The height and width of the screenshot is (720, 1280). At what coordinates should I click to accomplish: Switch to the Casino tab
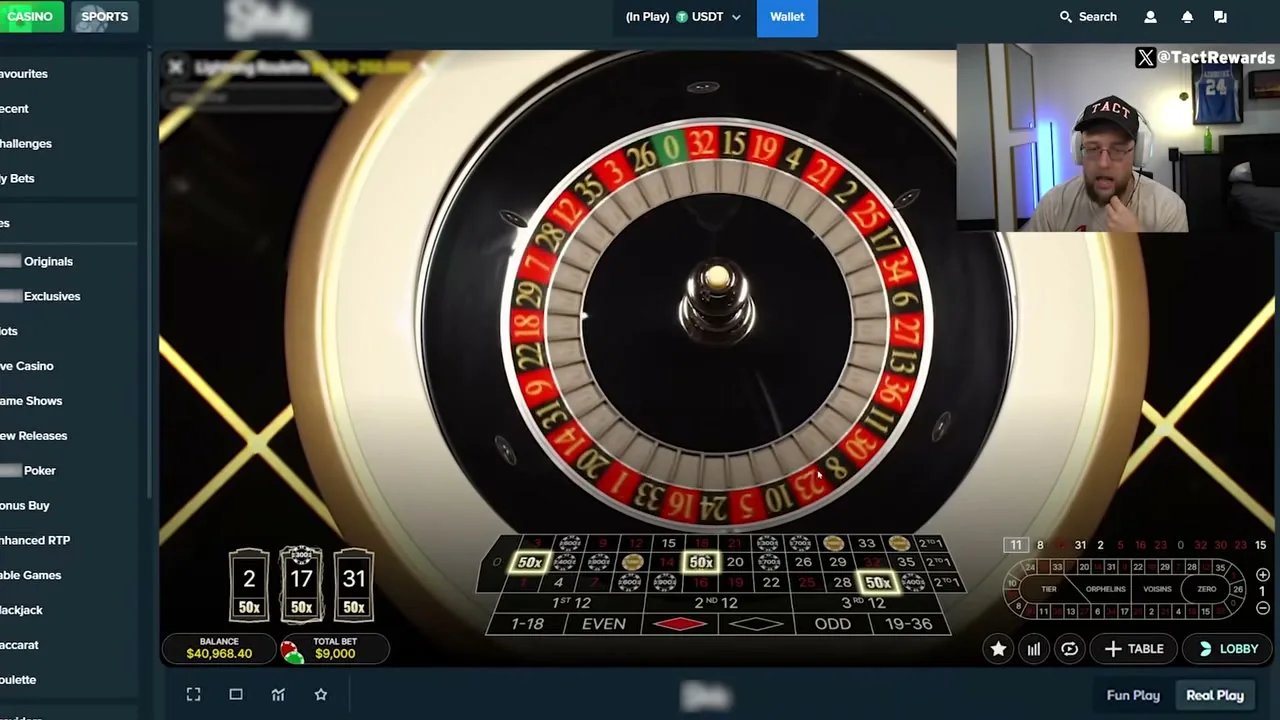(30, 17)
